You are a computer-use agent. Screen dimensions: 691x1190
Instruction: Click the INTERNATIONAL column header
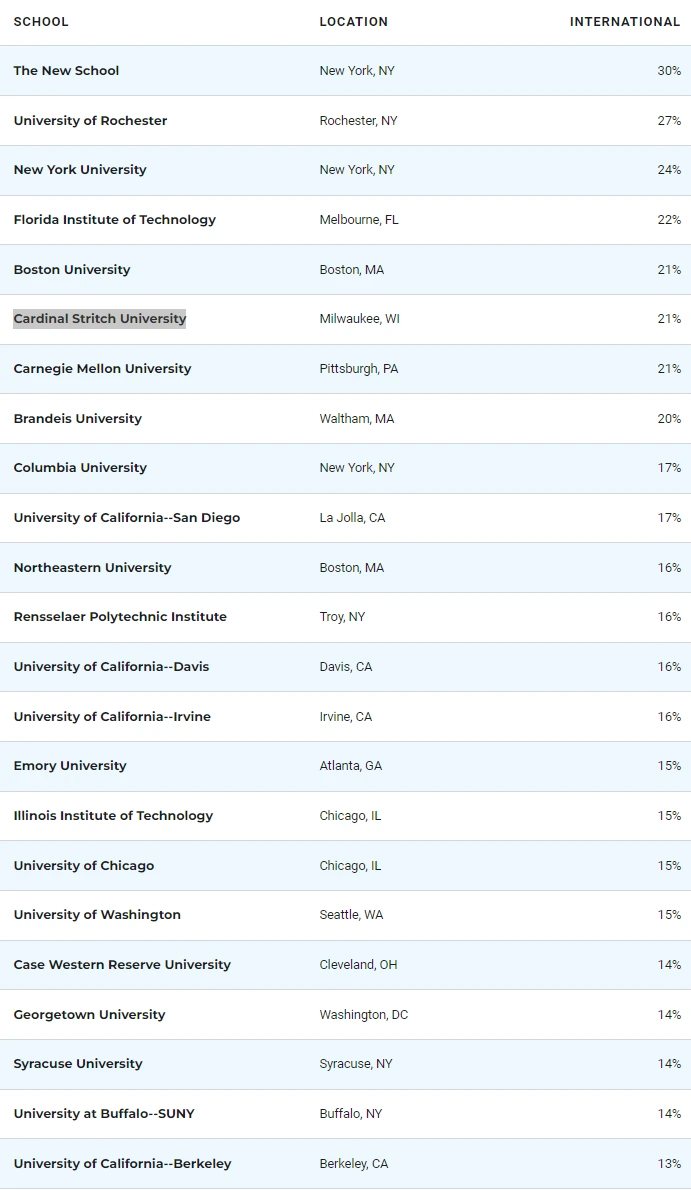coord(625,22)
